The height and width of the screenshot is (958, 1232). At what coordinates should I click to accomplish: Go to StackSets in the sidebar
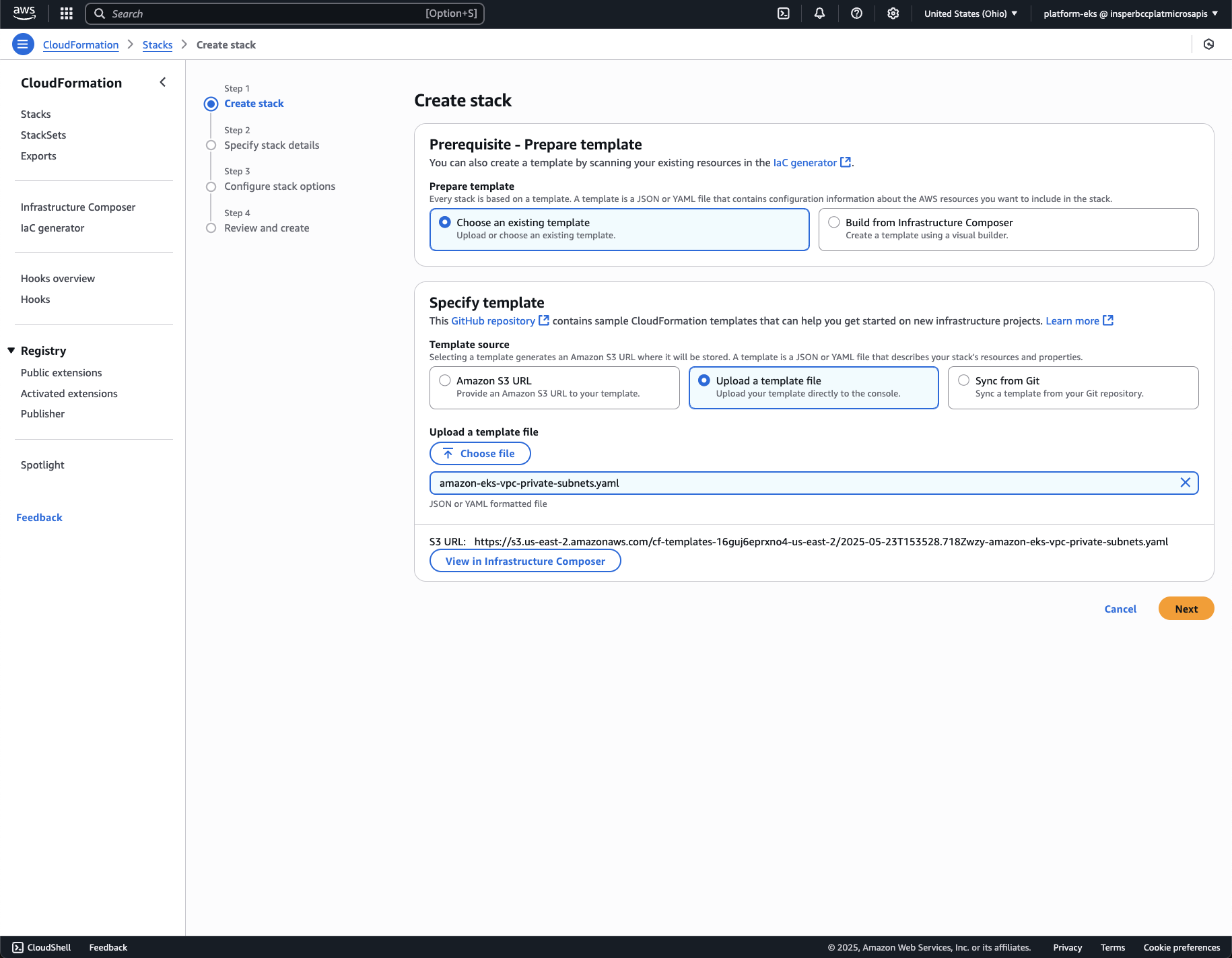point(43,135)
